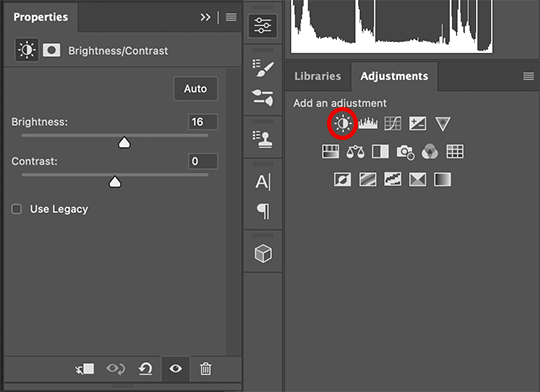
Task: Add a Hue/Saturation adjustment
Action: coord(330,152)
